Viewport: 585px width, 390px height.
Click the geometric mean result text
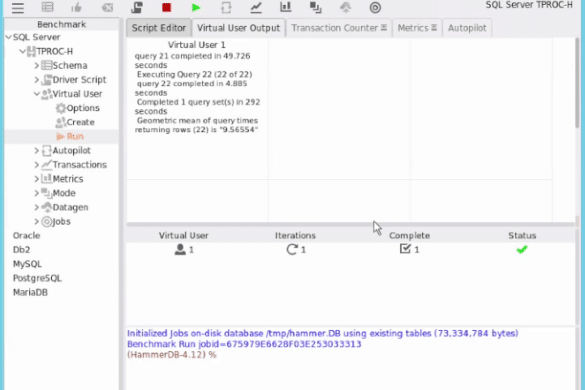(x=197, y=125)
